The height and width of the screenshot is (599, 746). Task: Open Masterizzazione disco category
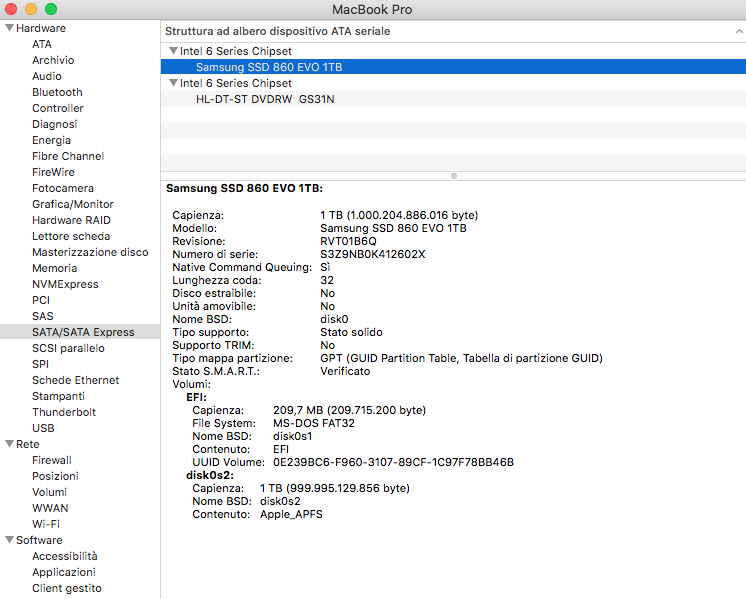coord(90,252)
